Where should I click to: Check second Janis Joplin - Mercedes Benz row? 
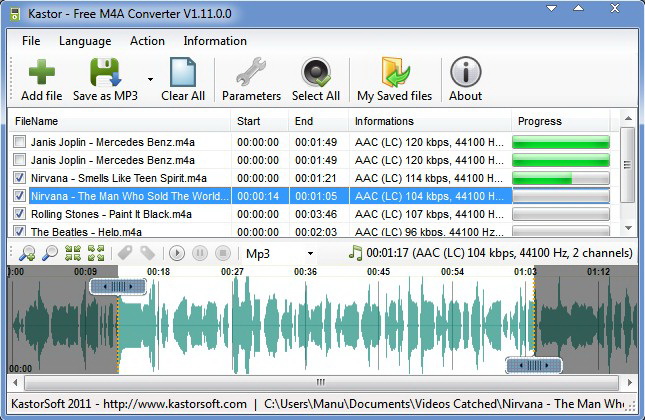coord(19,160)
